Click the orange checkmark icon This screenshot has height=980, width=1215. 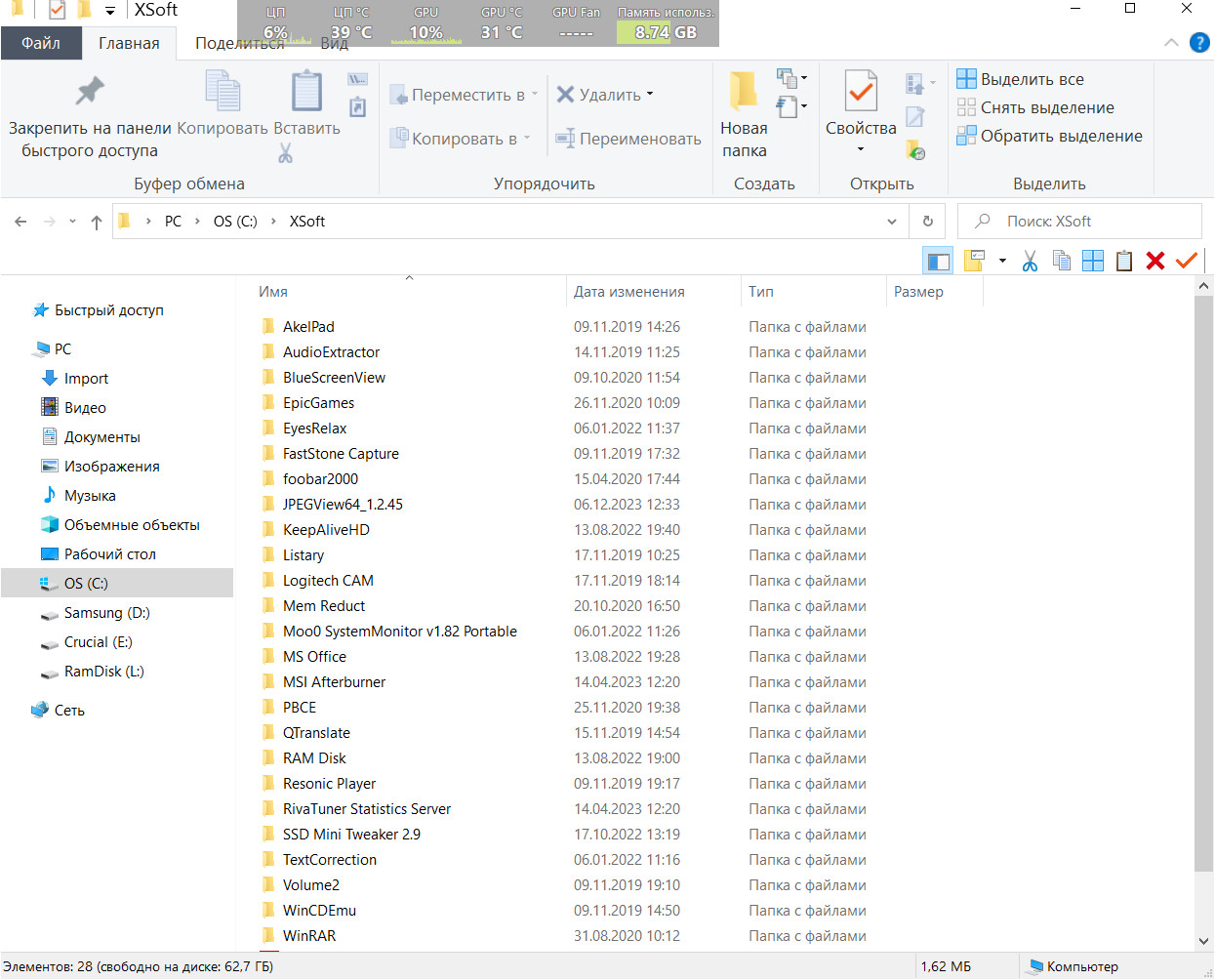tap(1187, 261)
